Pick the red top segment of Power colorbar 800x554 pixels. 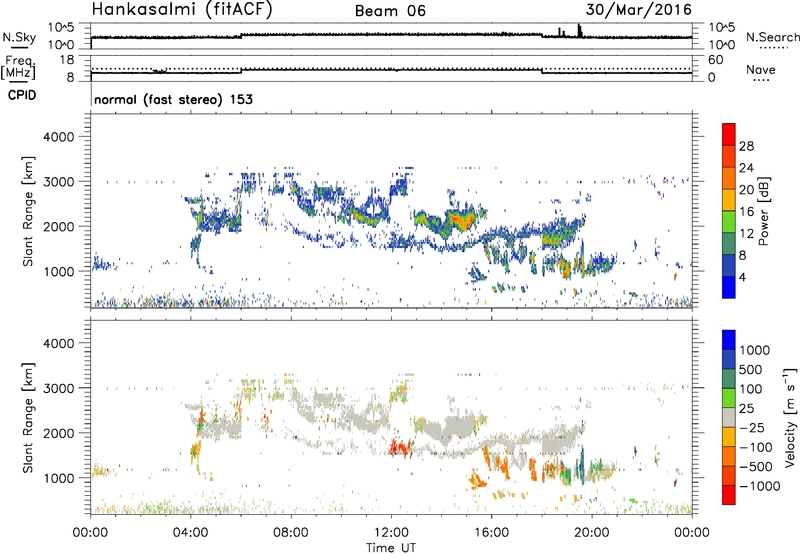(x=729, y=135)
